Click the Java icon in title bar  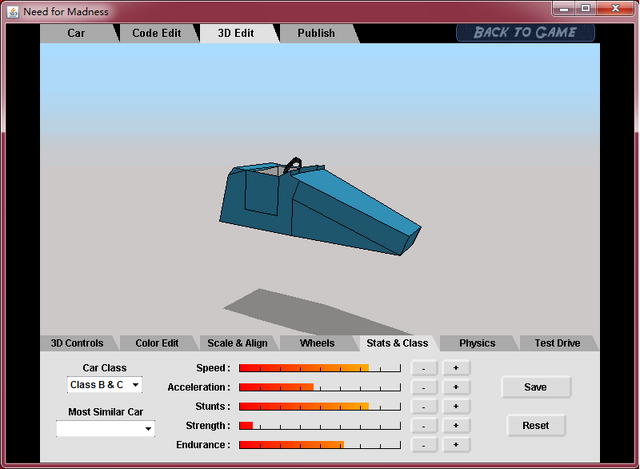13,12
